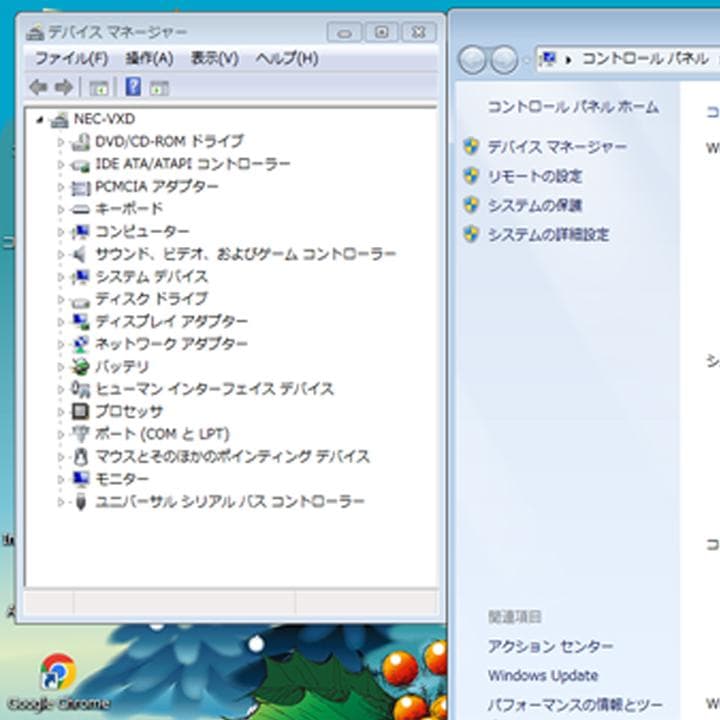The width and height of the screenshot is (720, 720).
Task: Select the NEC-VXD computer icon
Action: pyautogui.click(x=59, y=119)
